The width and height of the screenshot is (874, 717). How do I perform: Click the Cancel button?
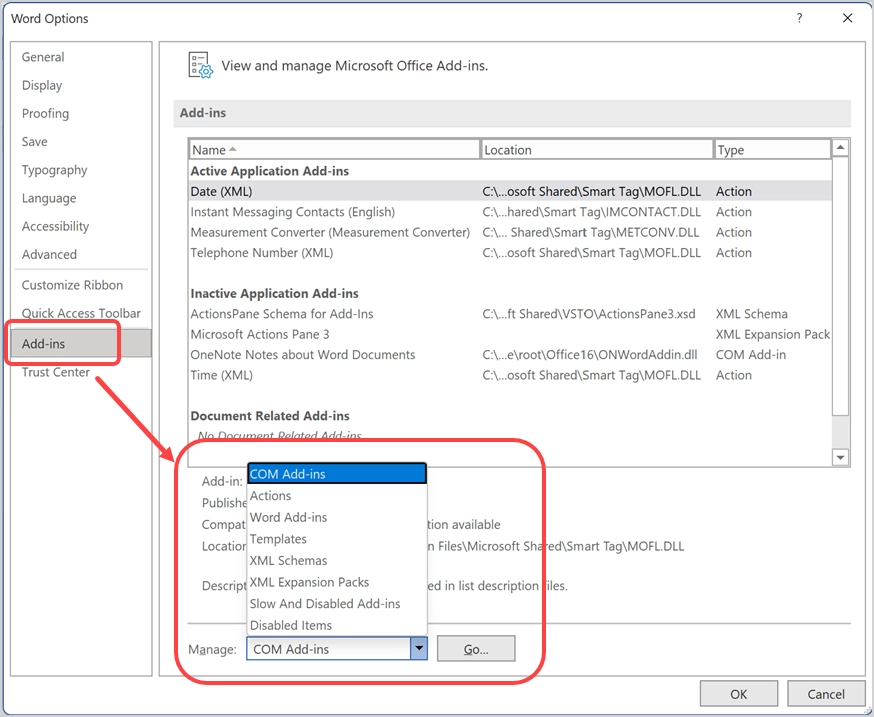(826, 694)
